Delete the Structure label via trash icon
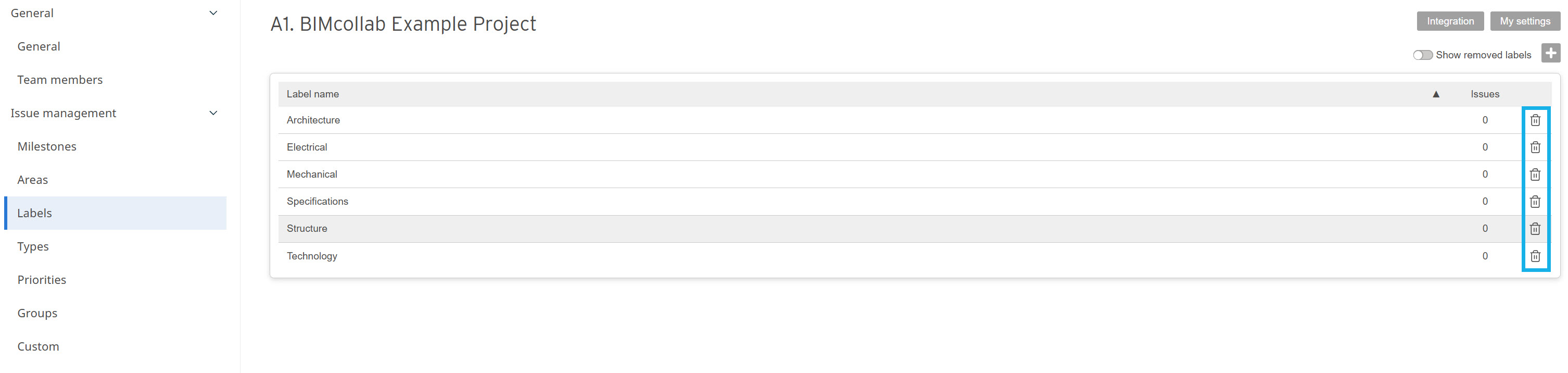The height and width of the screenshot is (373, 1568). point(1535,229)
